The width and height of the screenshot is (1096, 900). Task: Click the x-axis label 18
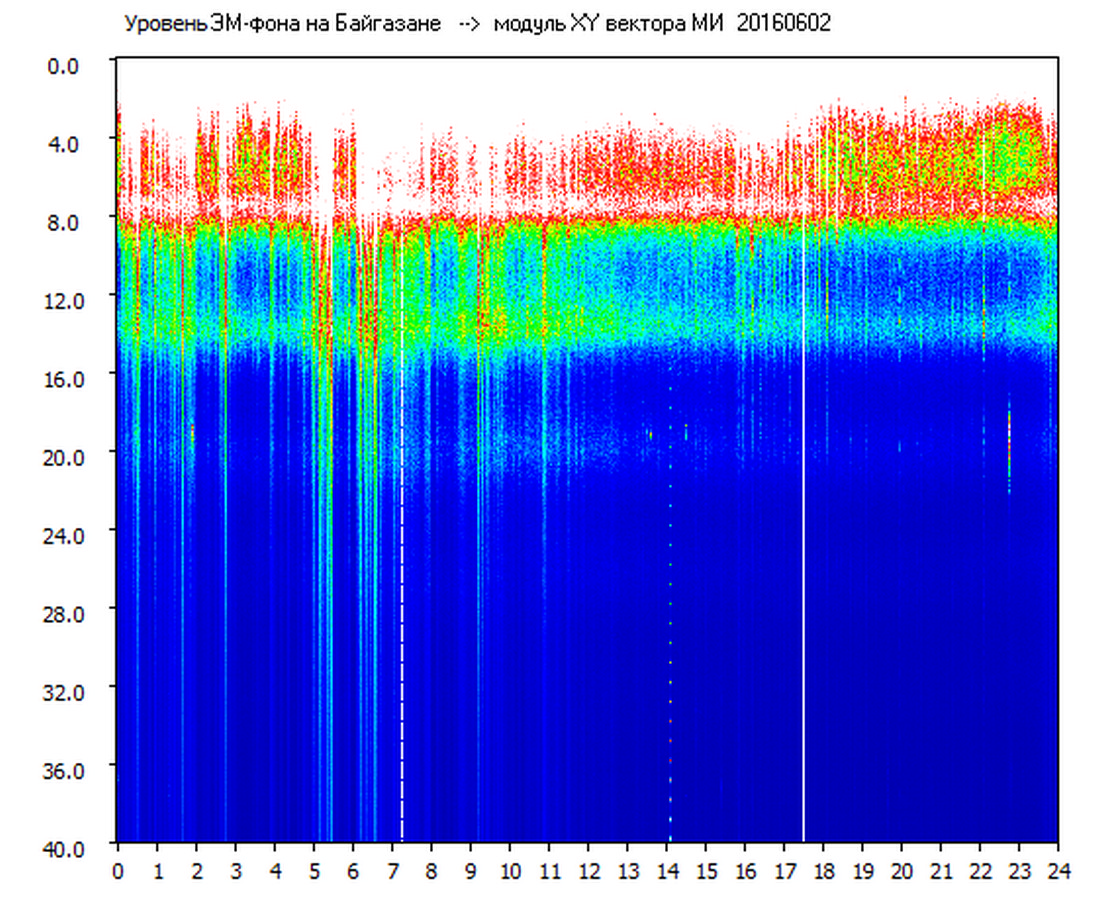pos(823,871)
